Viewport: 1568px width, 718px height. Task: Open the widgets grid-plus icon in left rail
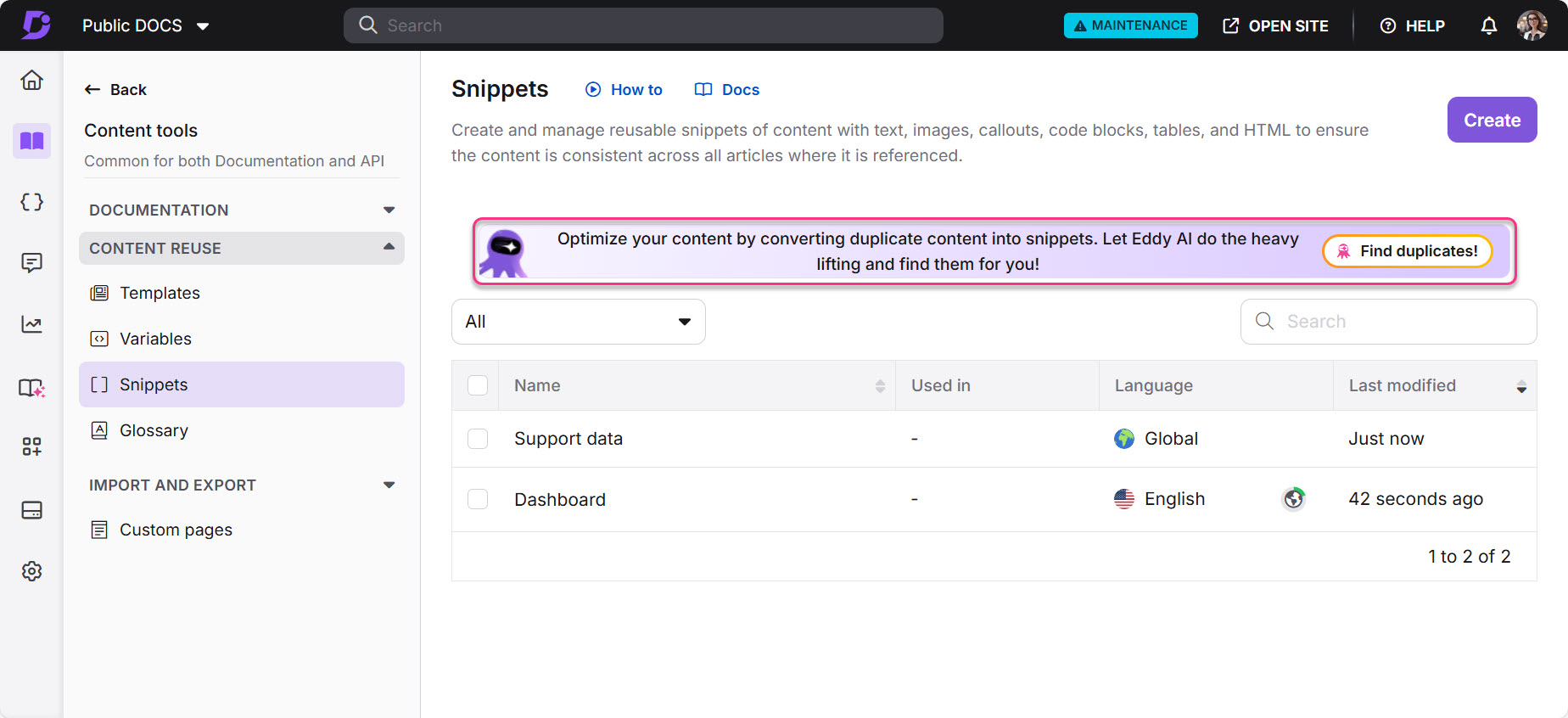31,446
